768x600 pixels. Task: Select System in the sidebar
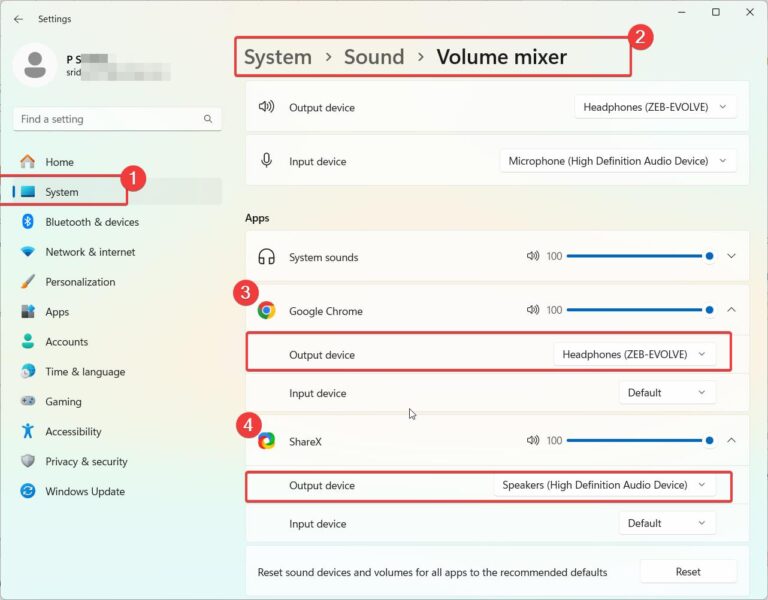coord(118,192)
